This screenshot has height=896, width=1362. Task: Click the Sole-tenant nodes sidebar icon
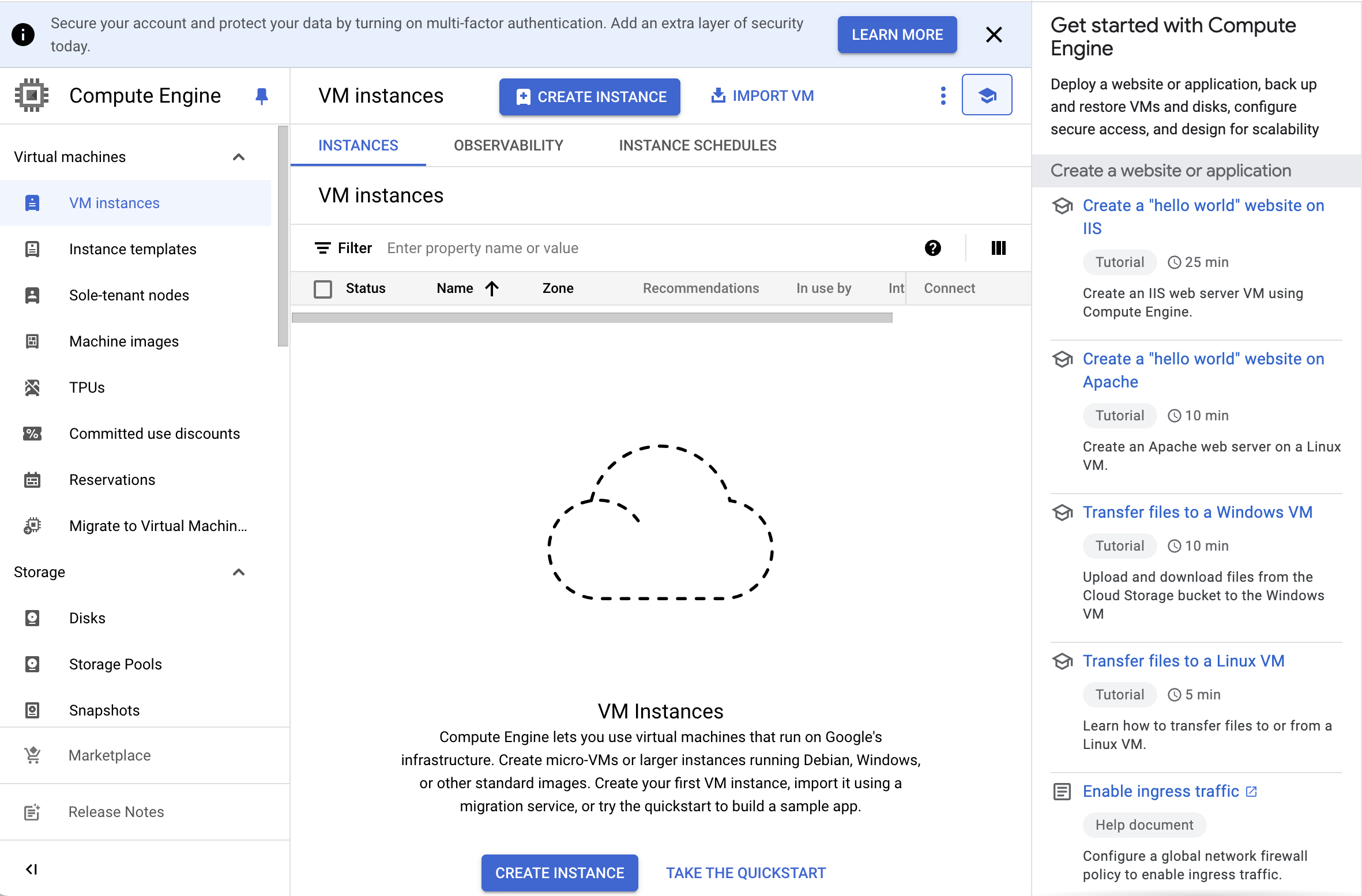[x=32, y=295]
